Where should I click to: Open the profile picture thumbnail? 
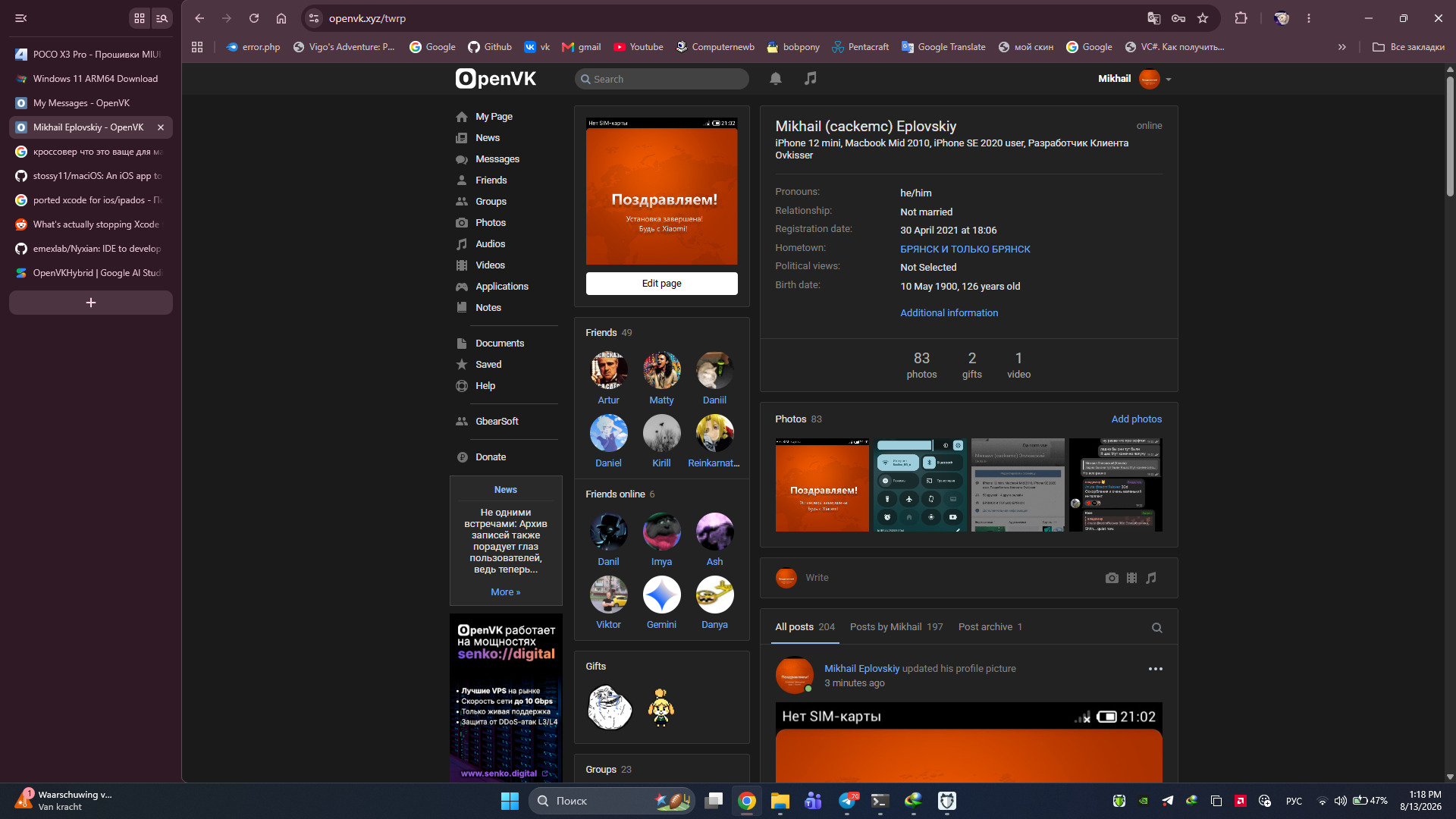(x=661, y=191)
